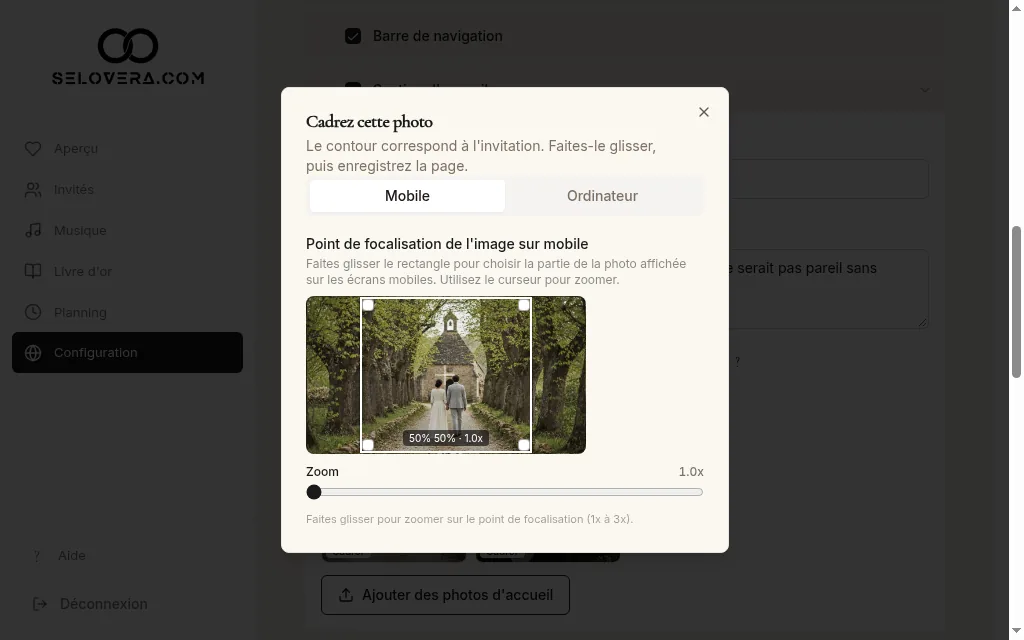1024x640 pixels.
Task: Click the clock icon beside Planning
Action: click(33, 313)
